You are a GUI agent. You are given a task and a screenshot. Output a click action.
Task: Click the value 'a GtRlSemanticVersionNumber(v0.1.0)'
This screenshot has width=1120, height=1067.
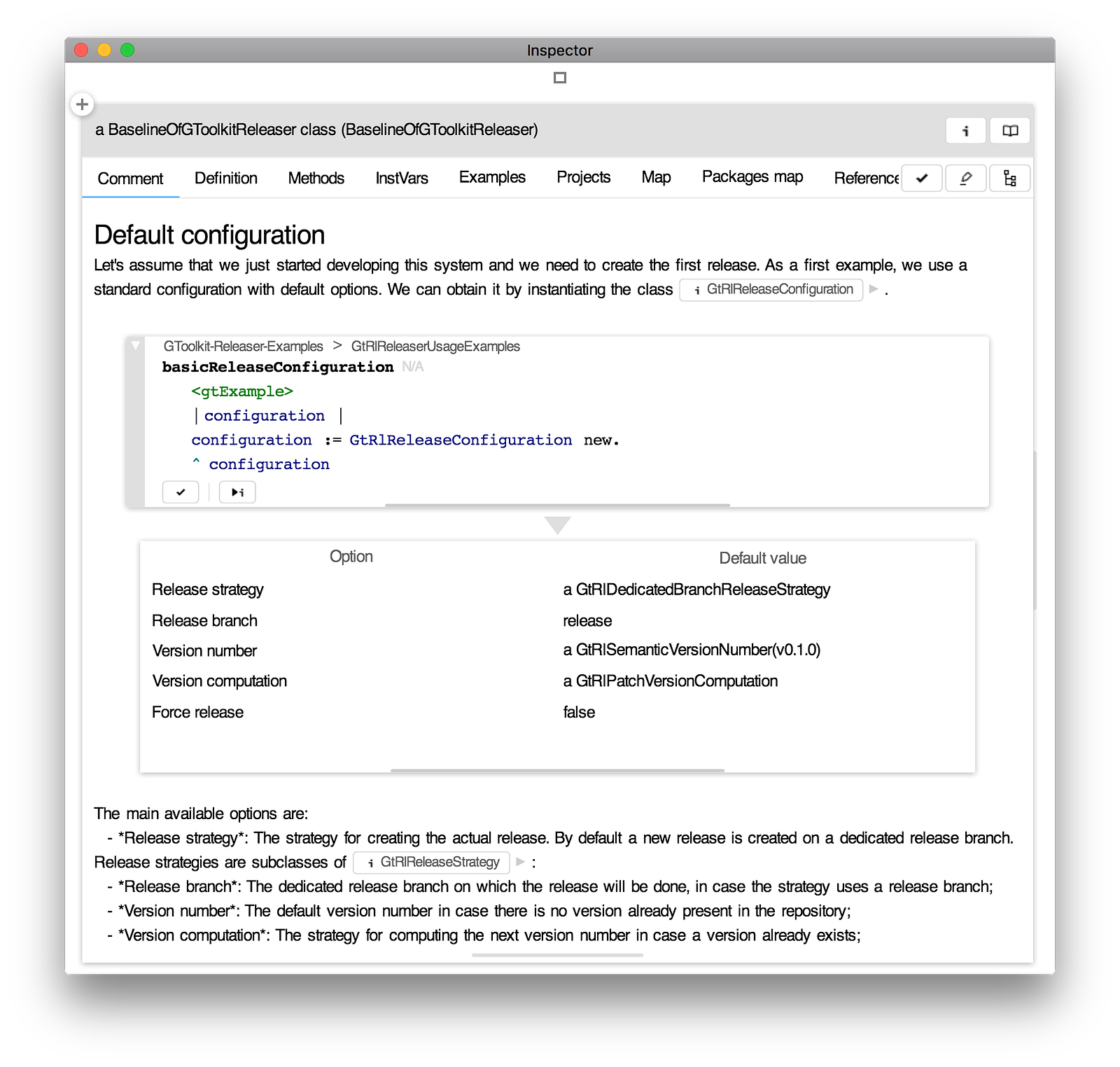click(x=692, y=650)
